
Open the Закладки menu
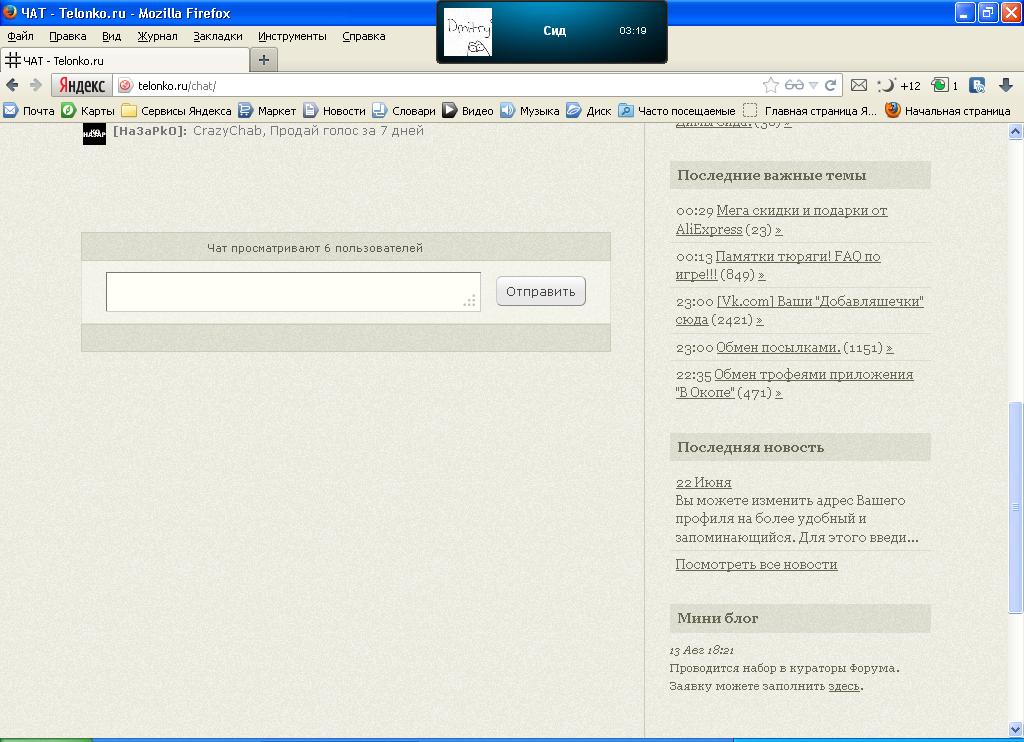tap(217, 37)
